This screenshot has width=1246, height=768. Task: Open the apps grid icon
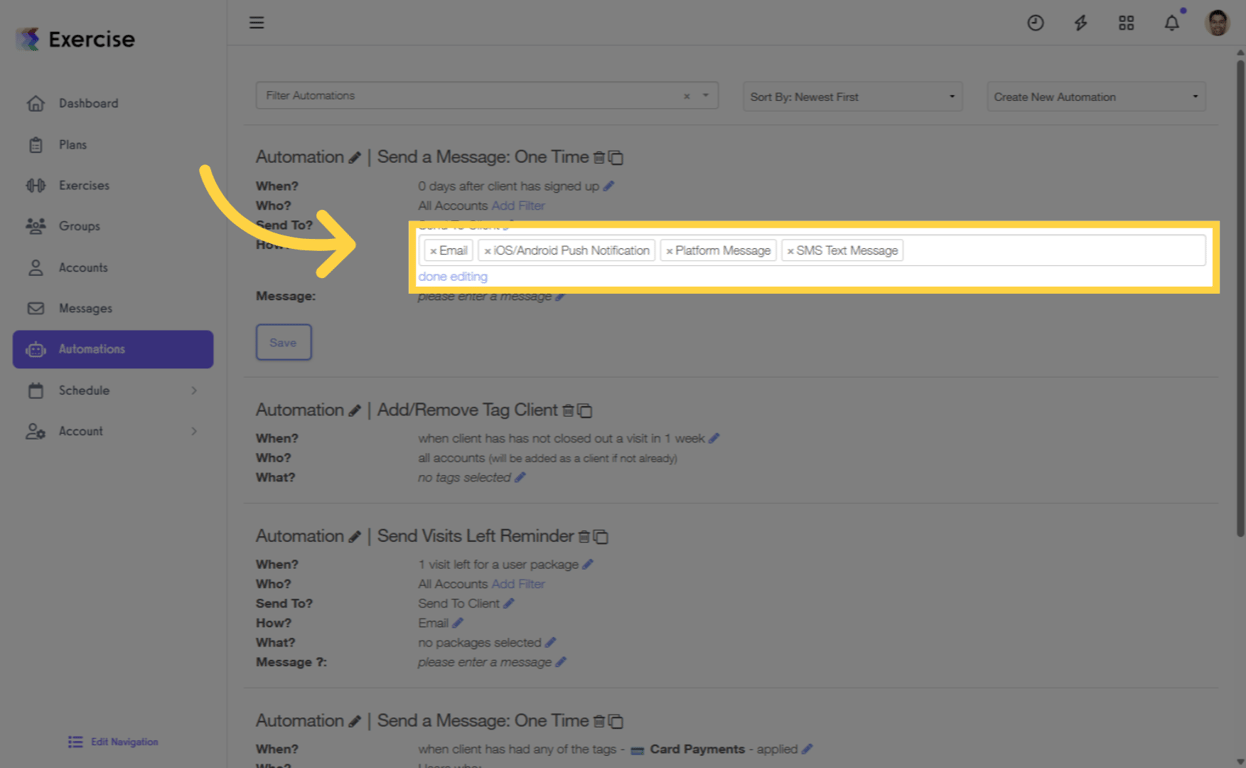(x=1126, y=22)
